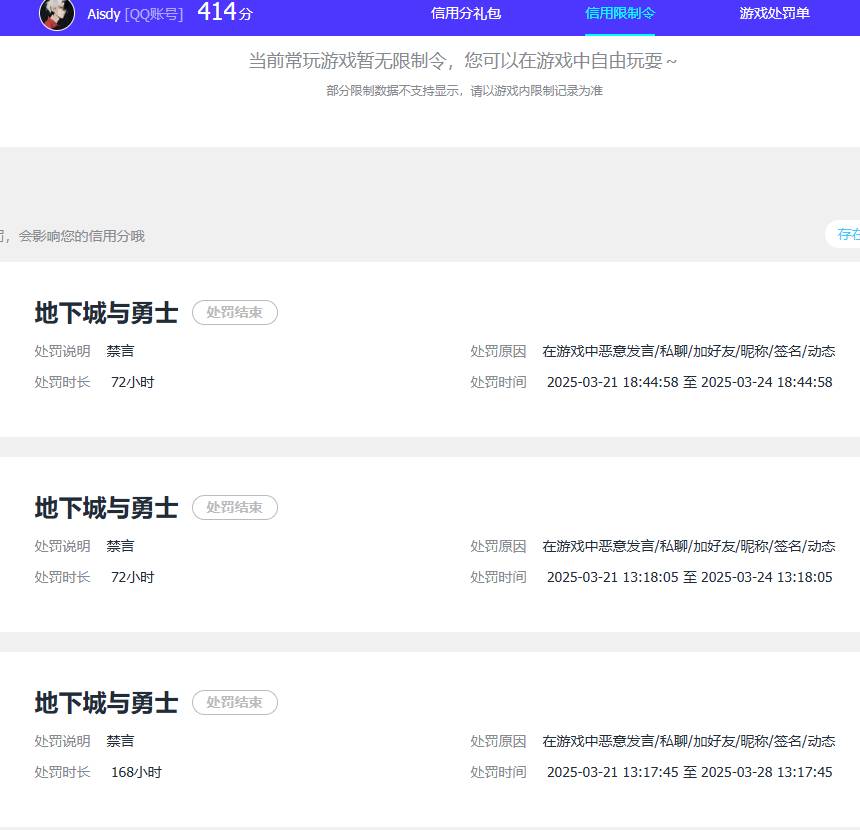The image size is (860, 830).
Task: Open the first 地下城与勇士 game title
Action: [105, 312]
